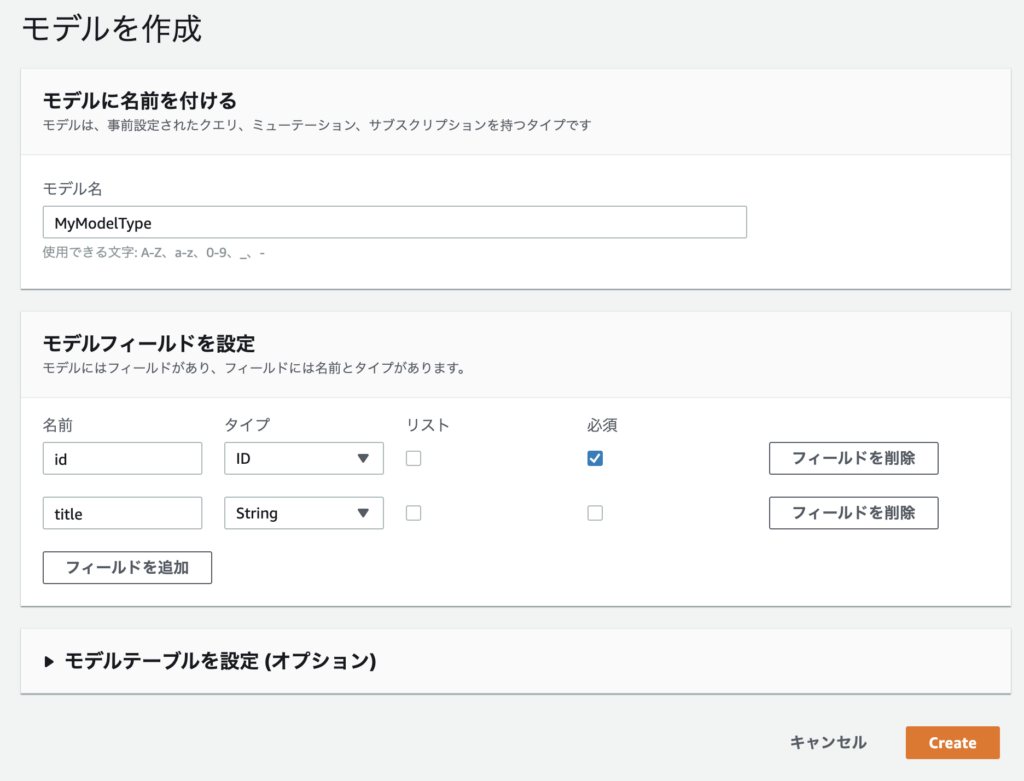
Task: Click the フィールドを追加 button
Action: (x=127, y=567)
